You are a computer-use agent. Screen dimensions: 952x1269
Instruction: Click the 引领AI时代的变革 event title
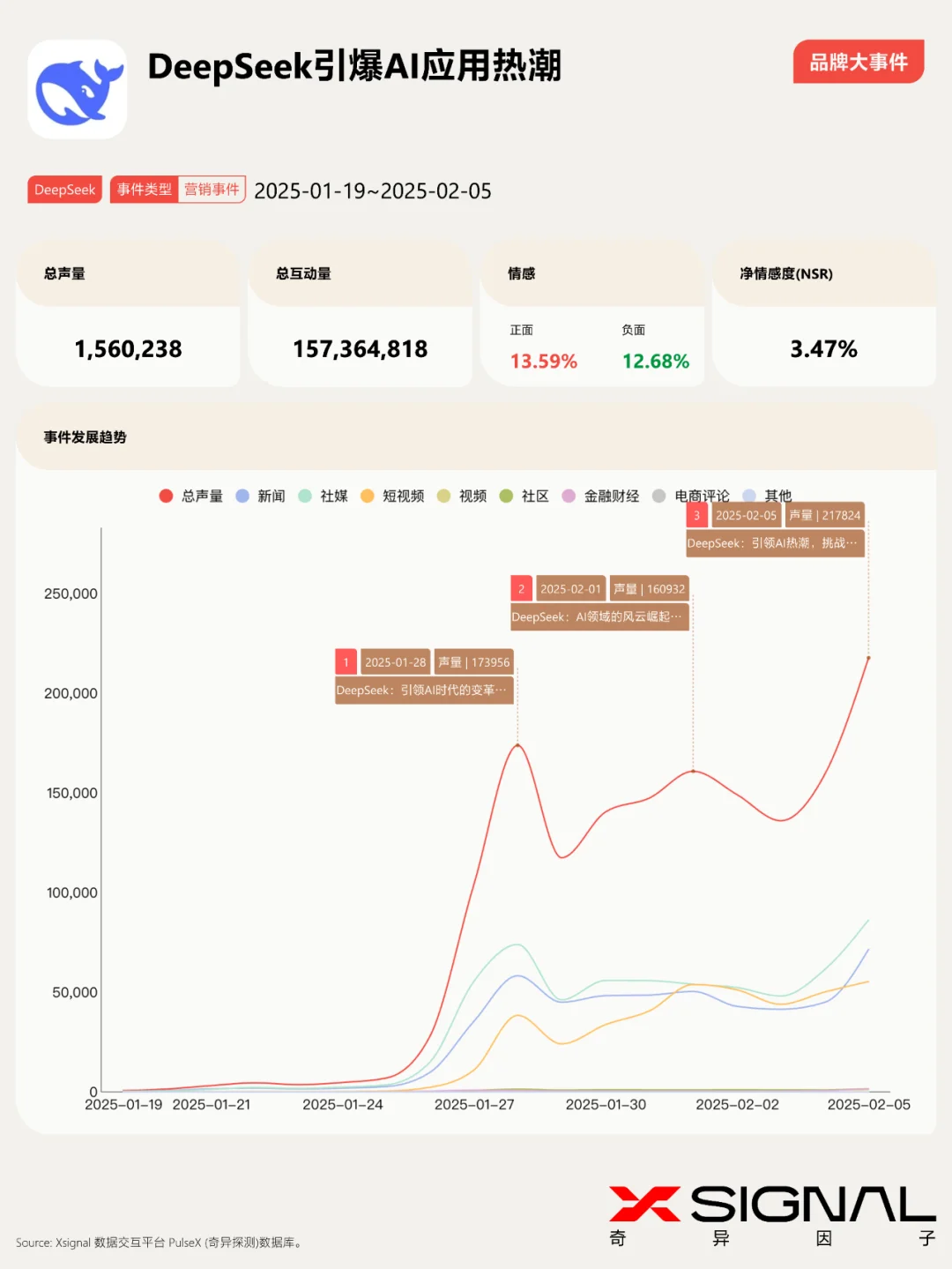click(x=424, y=690)
